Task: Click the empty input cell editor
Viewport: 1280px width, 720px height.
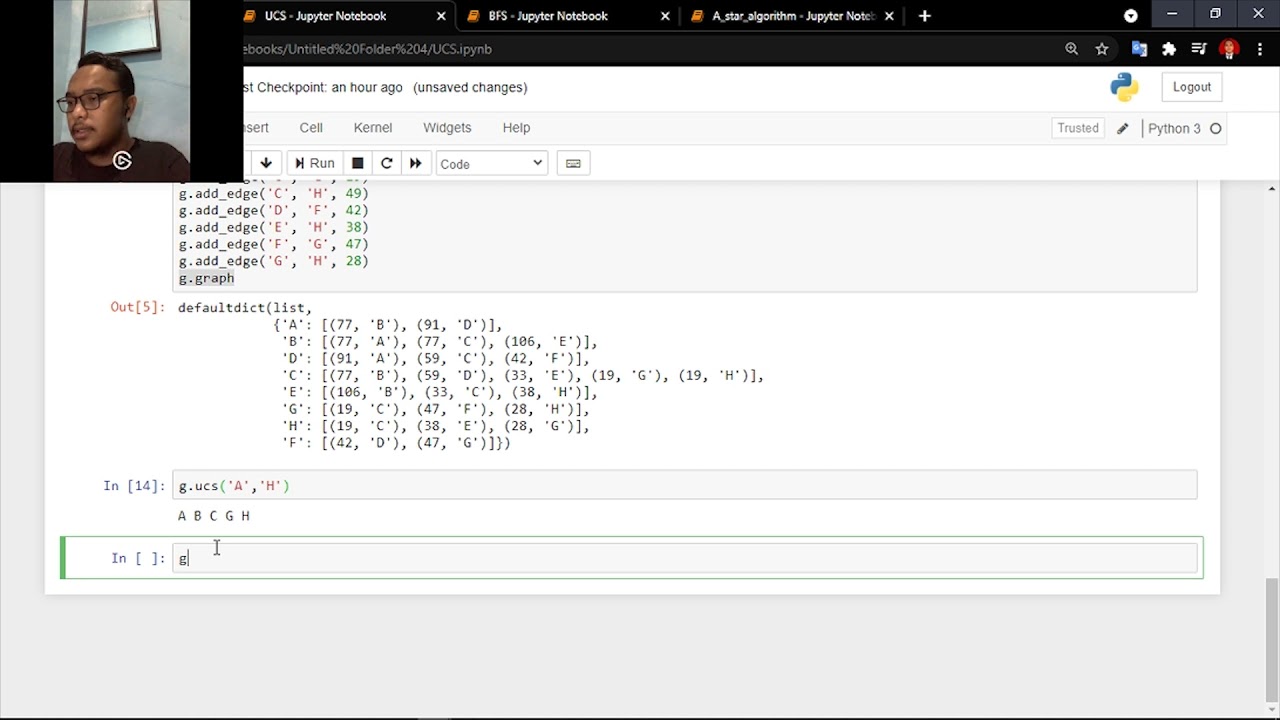Action: pyautogui.click(x=685, y=558)
